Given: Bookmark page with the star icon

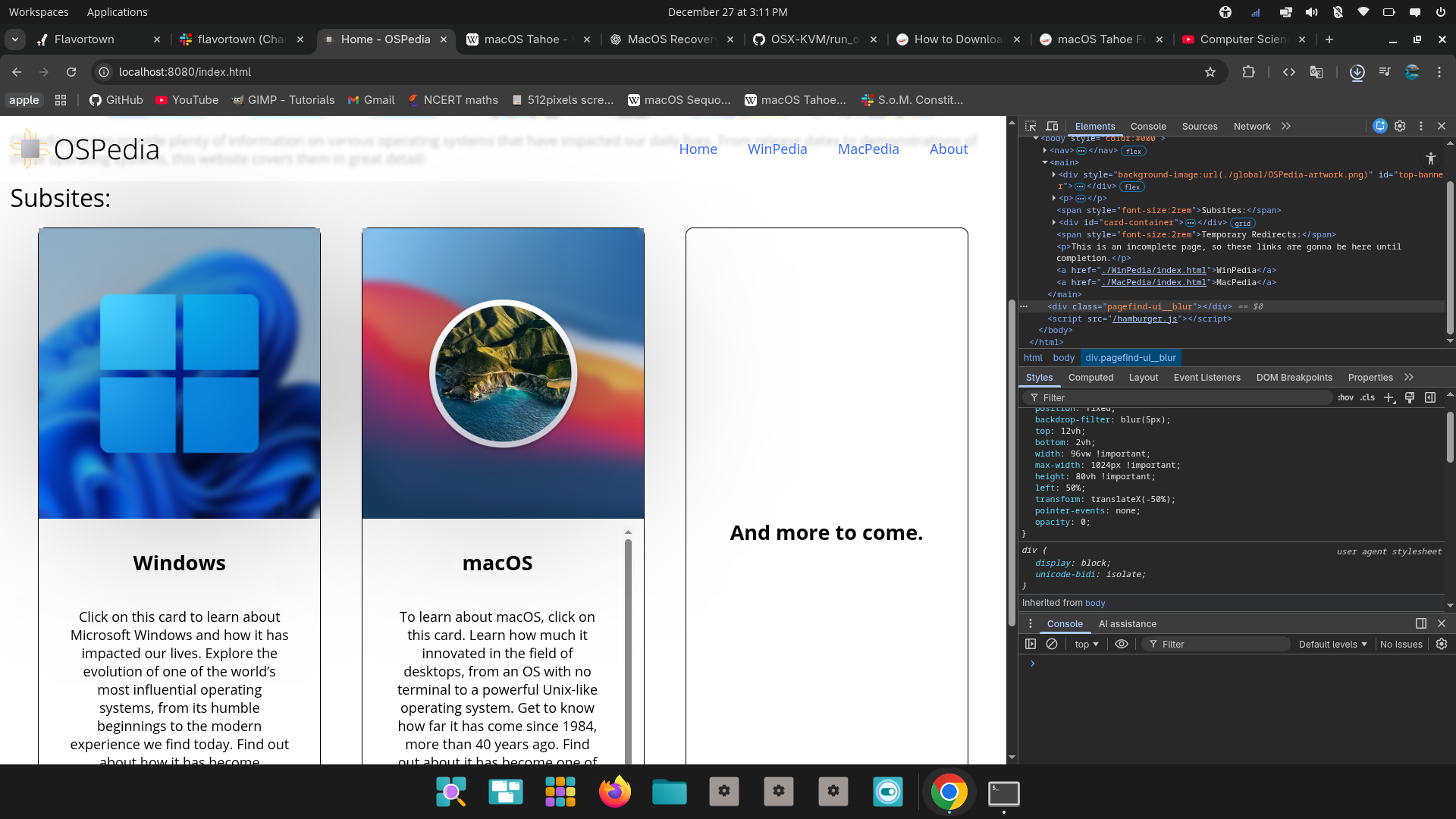Looking at the screenshot, I should point(1210,72).
